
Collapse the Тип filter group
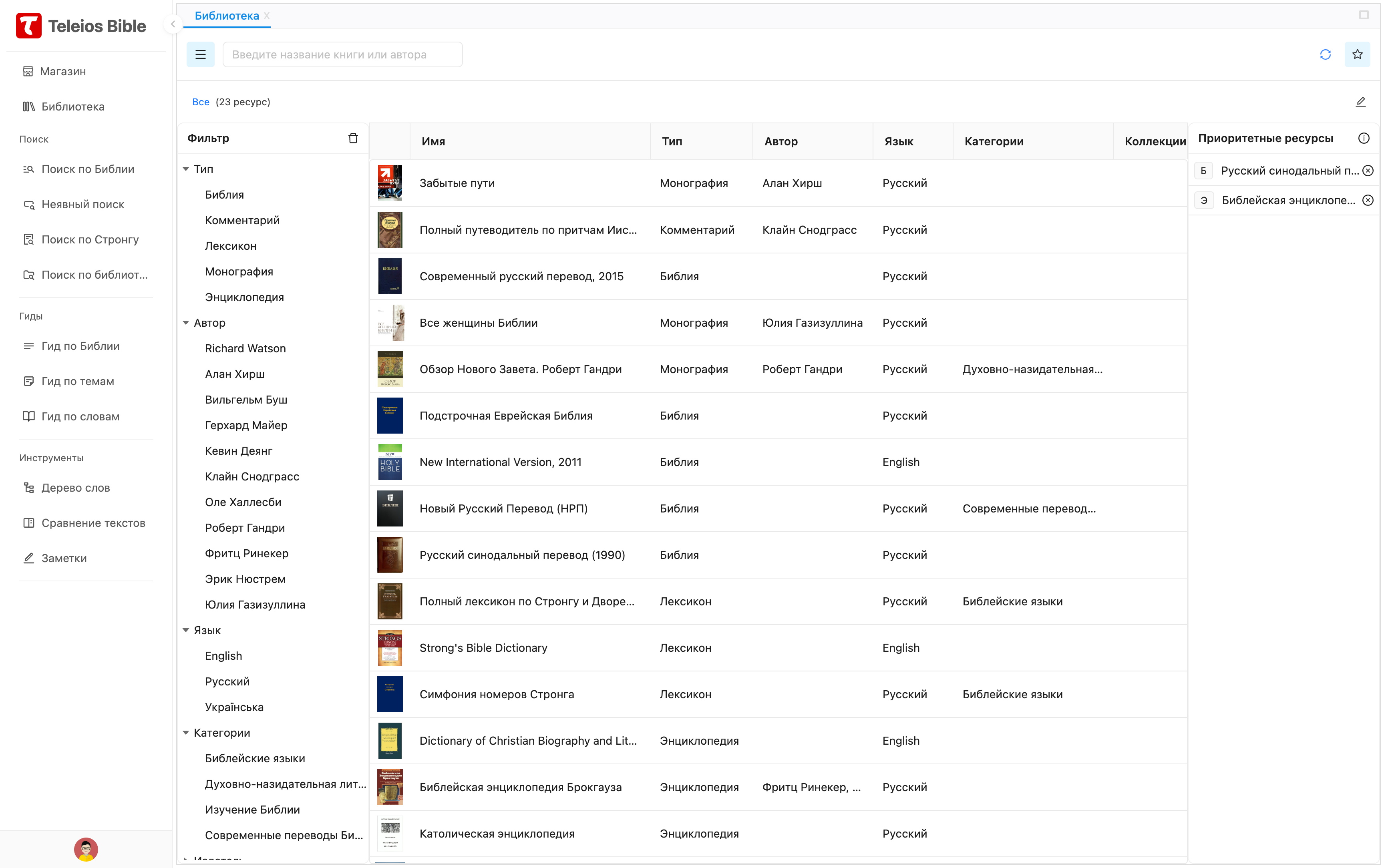coord(186,169)
